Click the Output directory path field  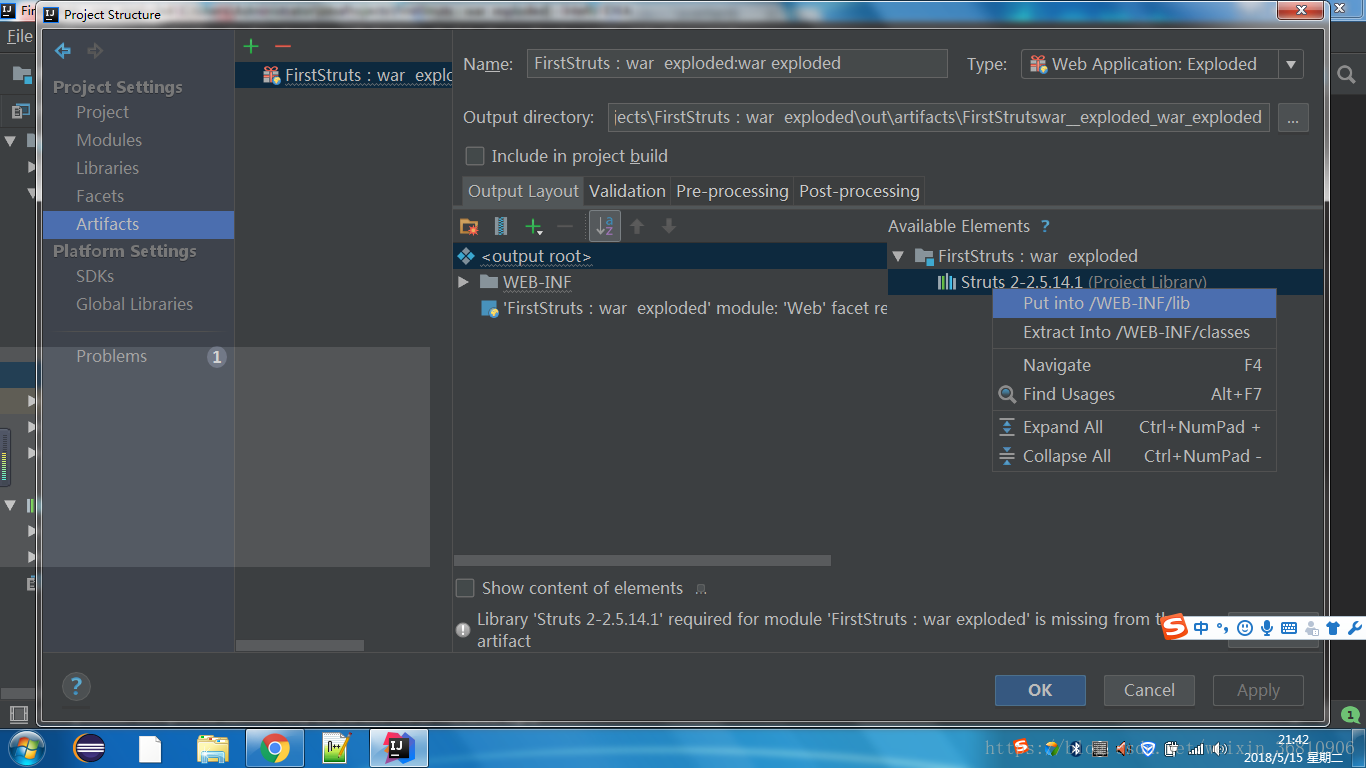point(939,118)
